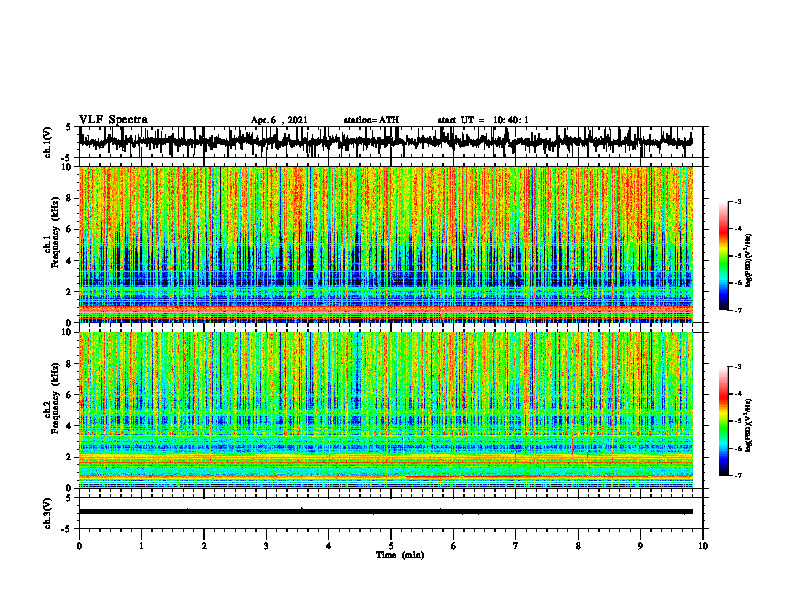Click time axis tick label "6"
This screenshot has width=792, height=612.
coord(454,546)
